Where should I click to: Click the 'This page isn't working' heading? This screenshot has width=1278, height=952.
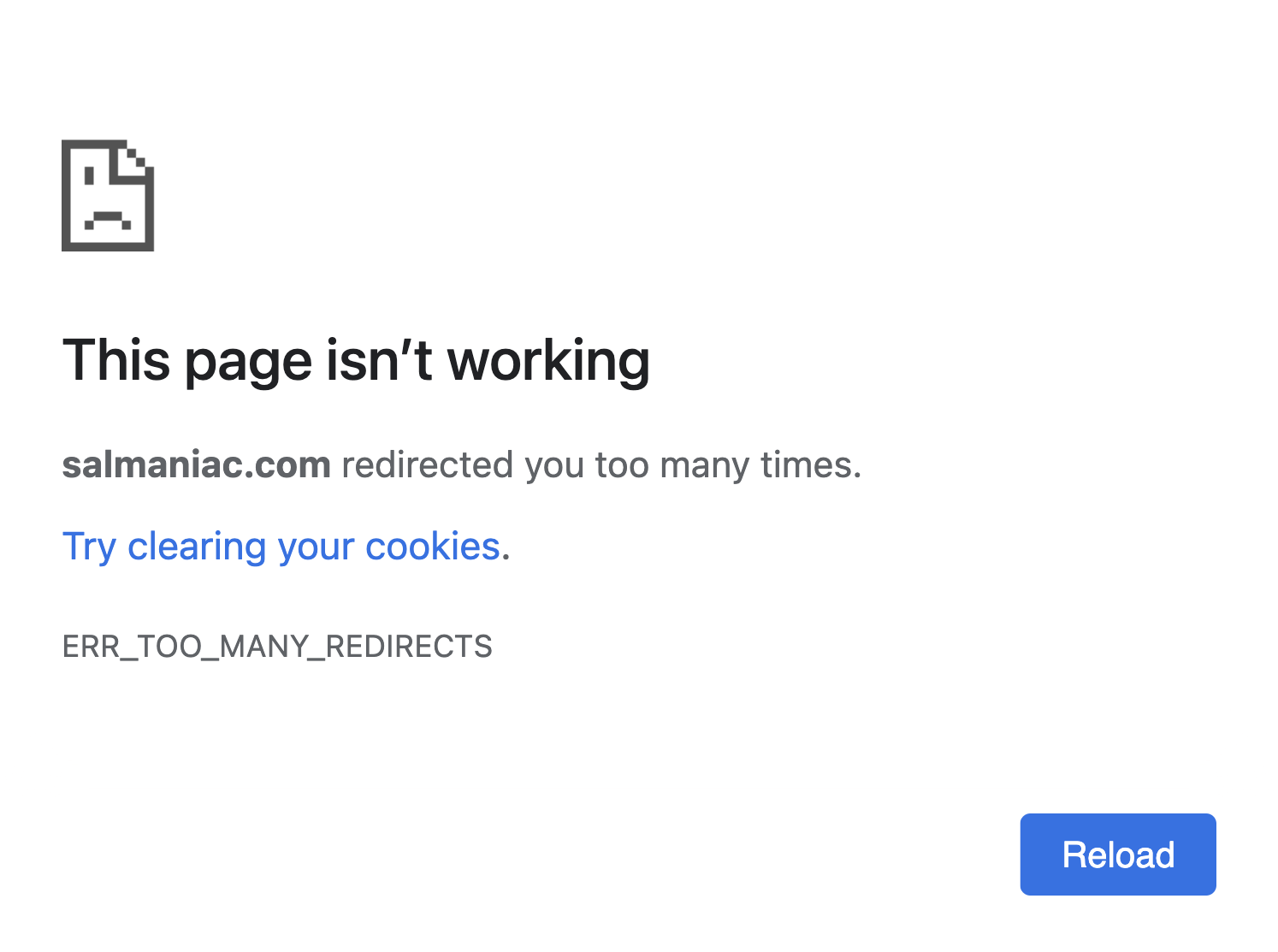click(357, 360)
